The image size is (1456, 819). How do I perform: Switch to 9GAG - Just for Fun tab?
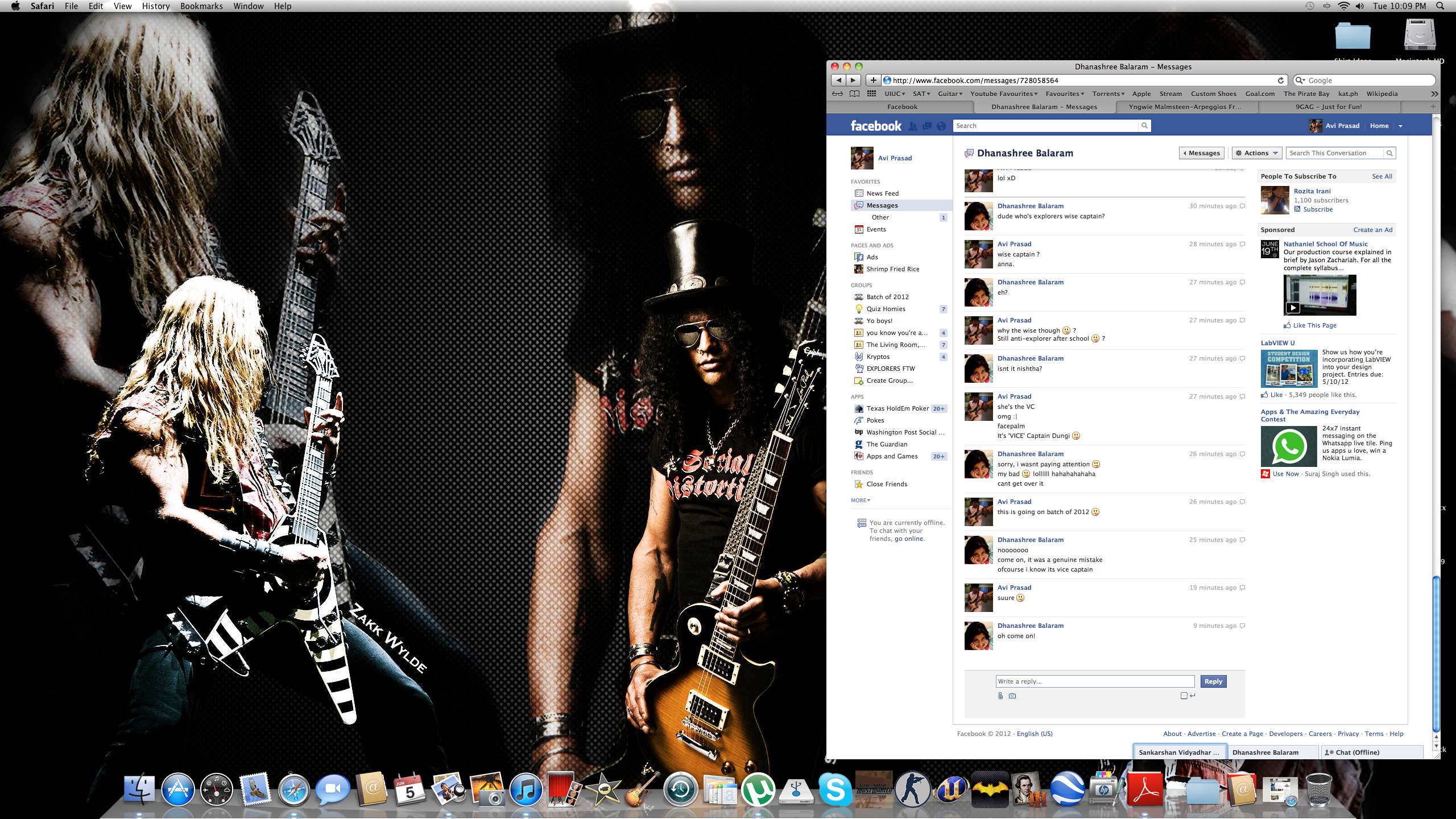(1329, 107)
